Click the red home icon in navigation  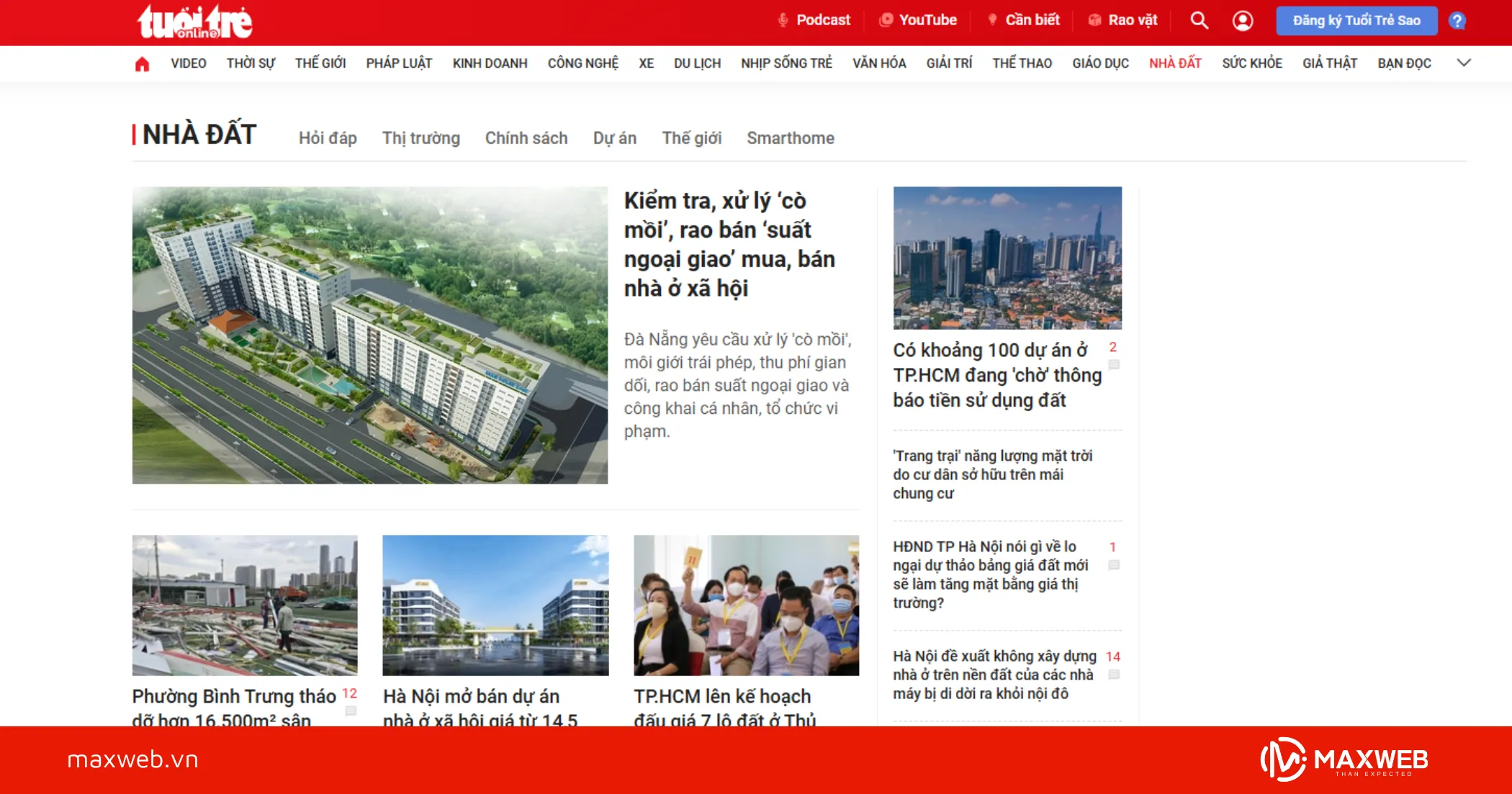coord(142,63)
